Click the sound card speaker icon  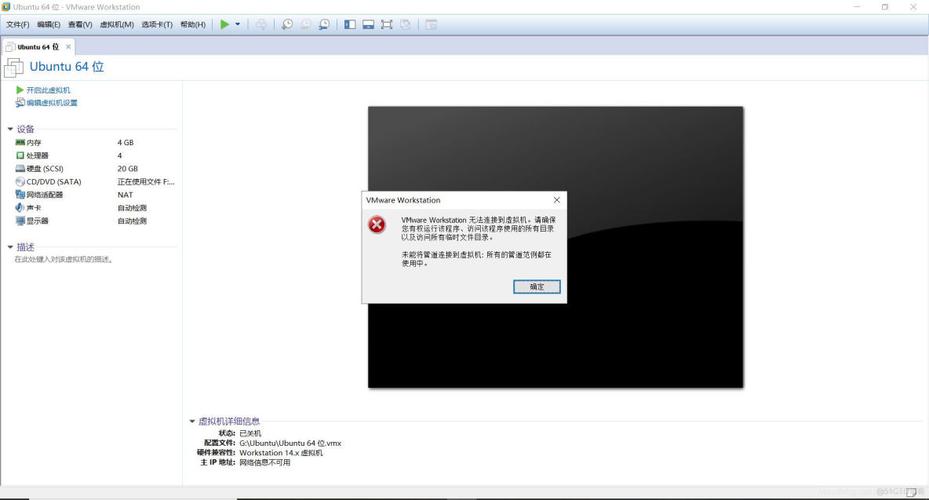click(20, 207)
